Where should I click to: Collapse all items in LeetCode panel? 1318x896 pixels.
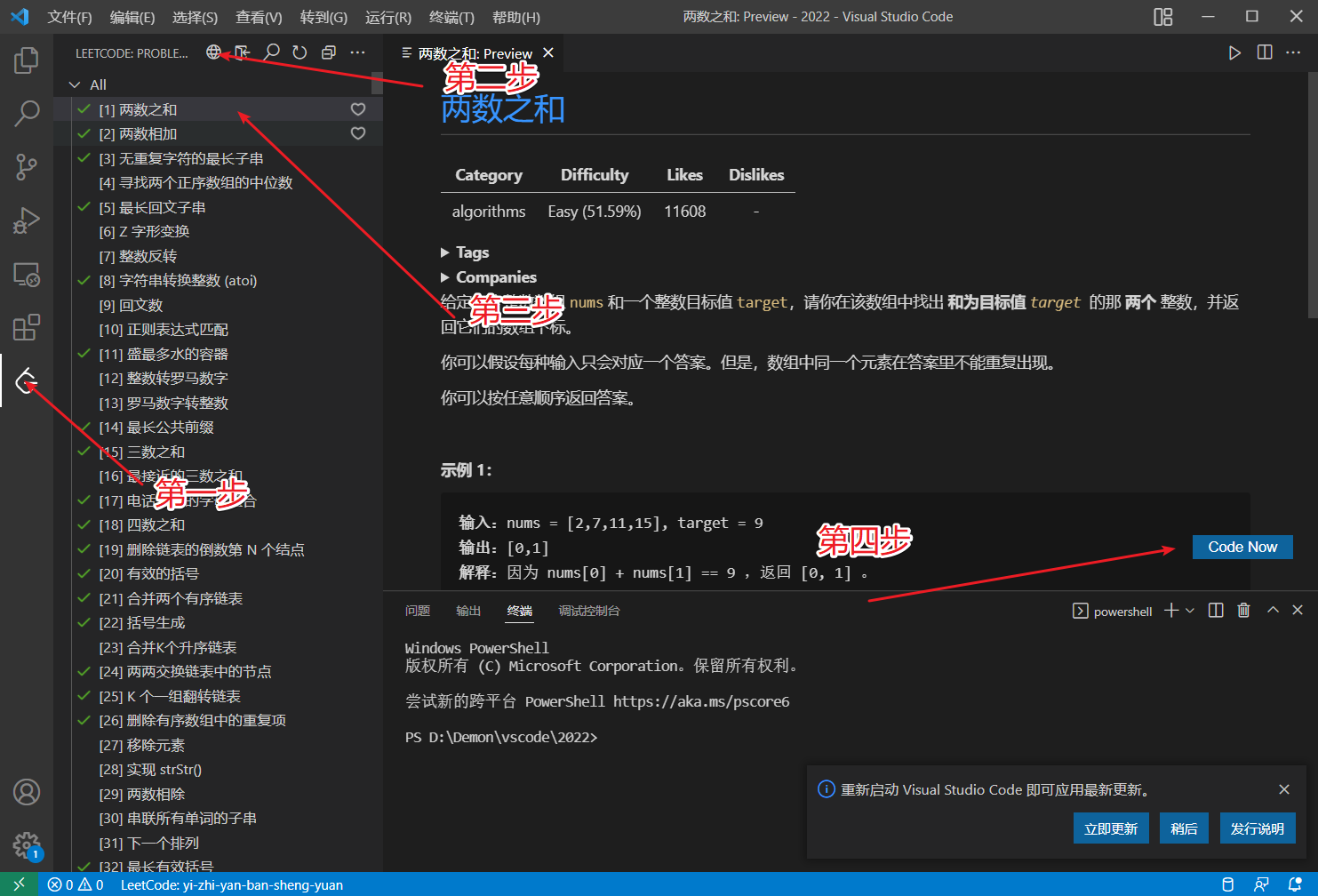pyautogui.click(x=329, y=52)
